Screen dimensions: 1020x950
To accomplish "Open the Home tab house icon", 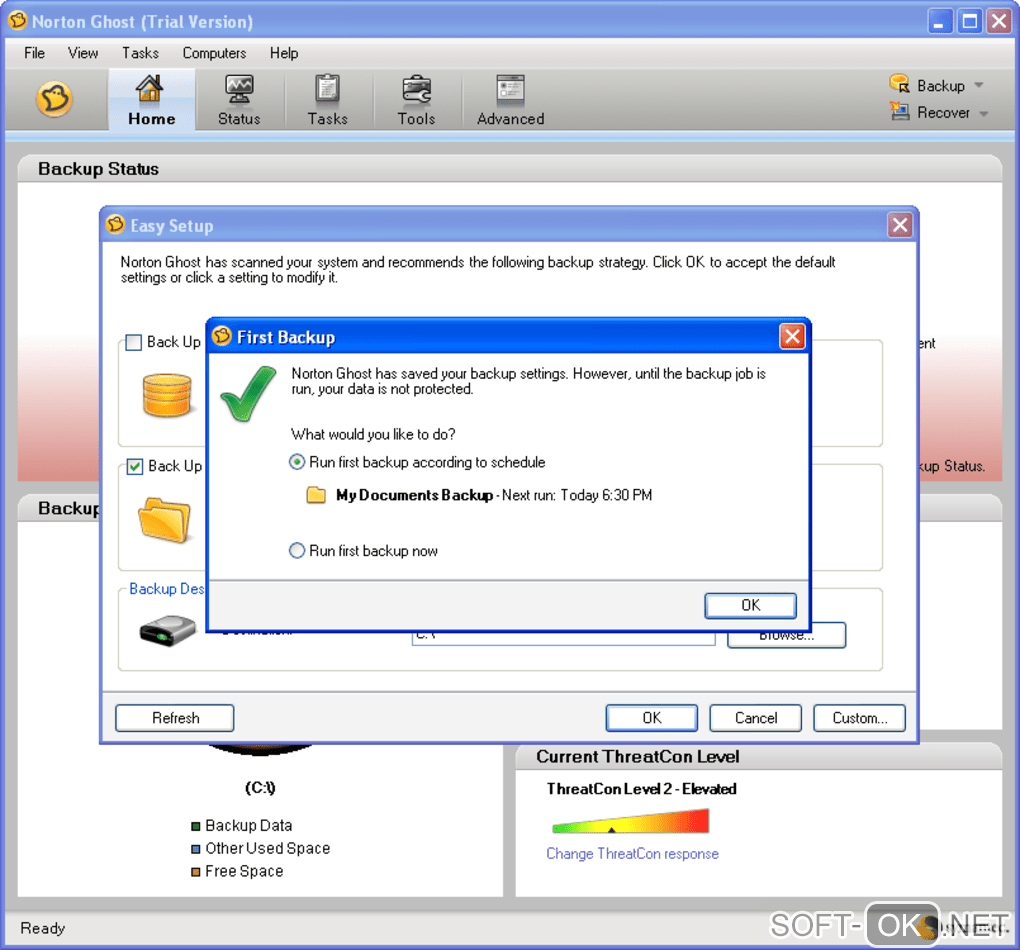I will (x=150, y=88).
